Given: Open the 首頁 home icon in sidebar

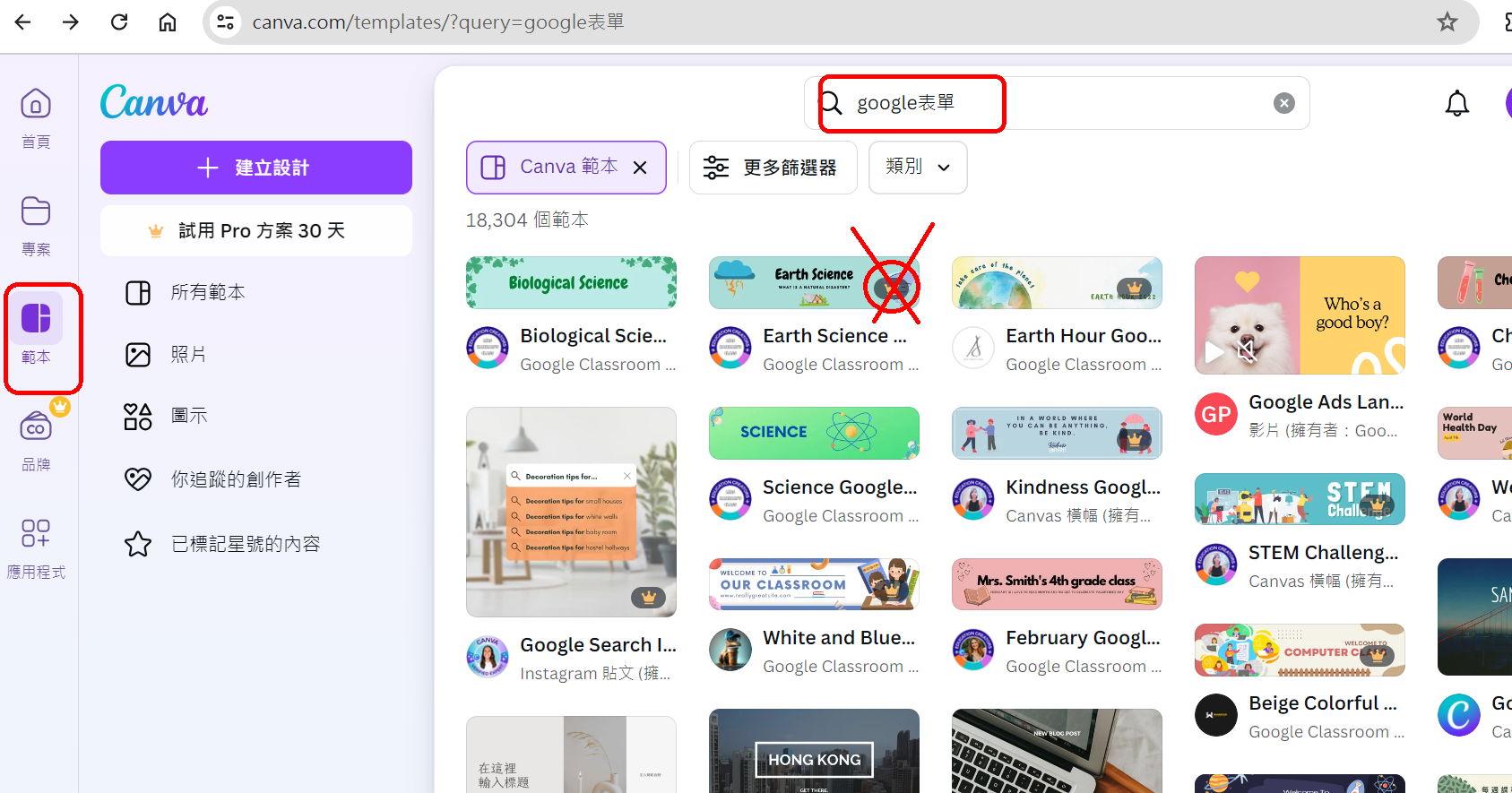Looking at the screenshot, I should point(36,105).
